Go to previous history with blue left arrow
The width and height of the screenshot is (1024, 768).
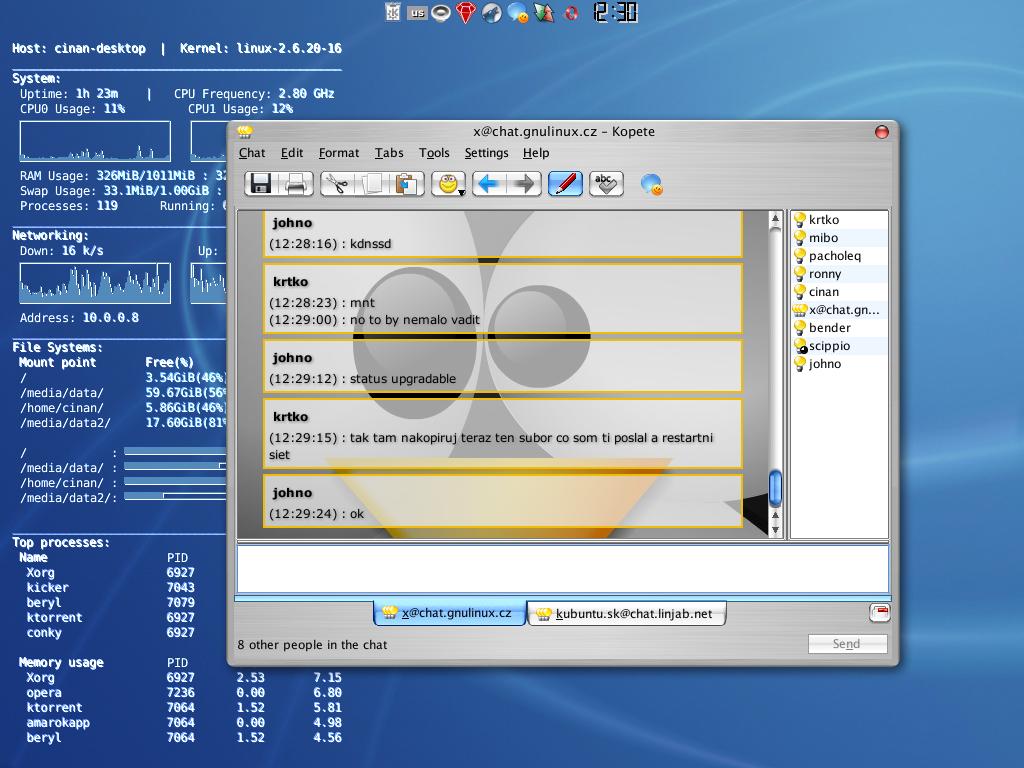tap(489, 184)
